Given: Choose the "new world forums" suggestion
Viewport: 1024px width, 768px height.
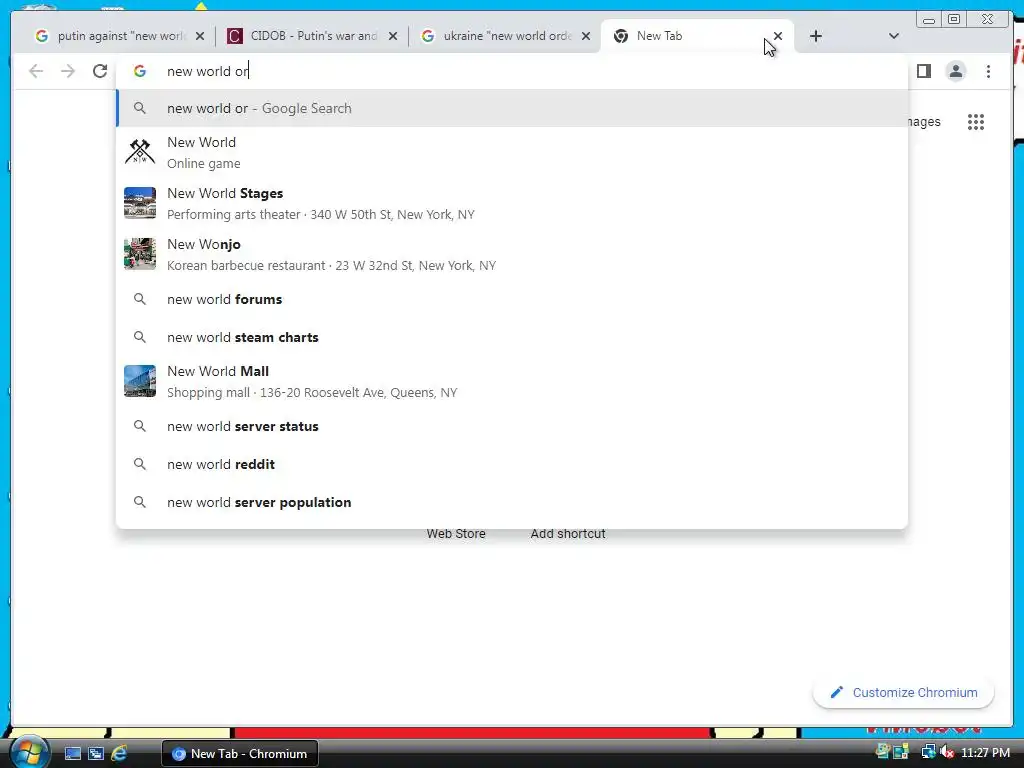Looking at the screenshot, I should click(x=512, y=299).
